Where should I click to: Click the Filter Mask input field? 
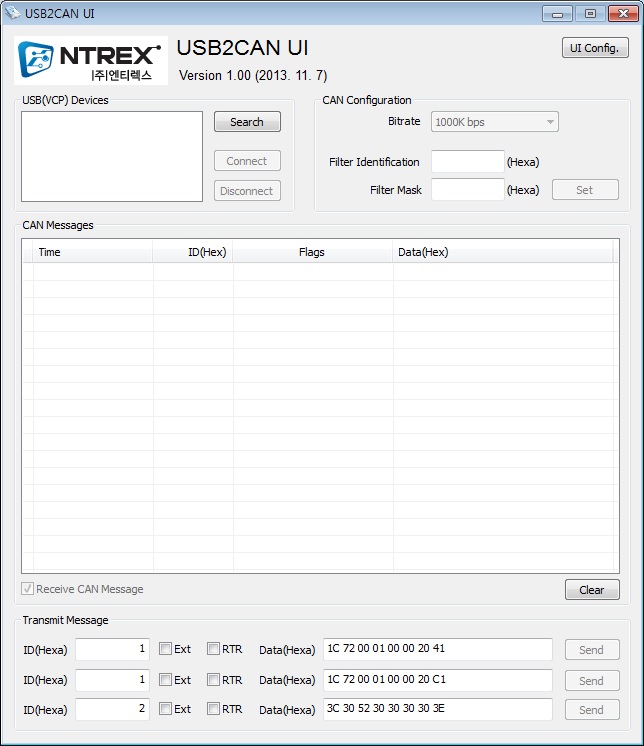pyautogui.click(x=468, y=190)
